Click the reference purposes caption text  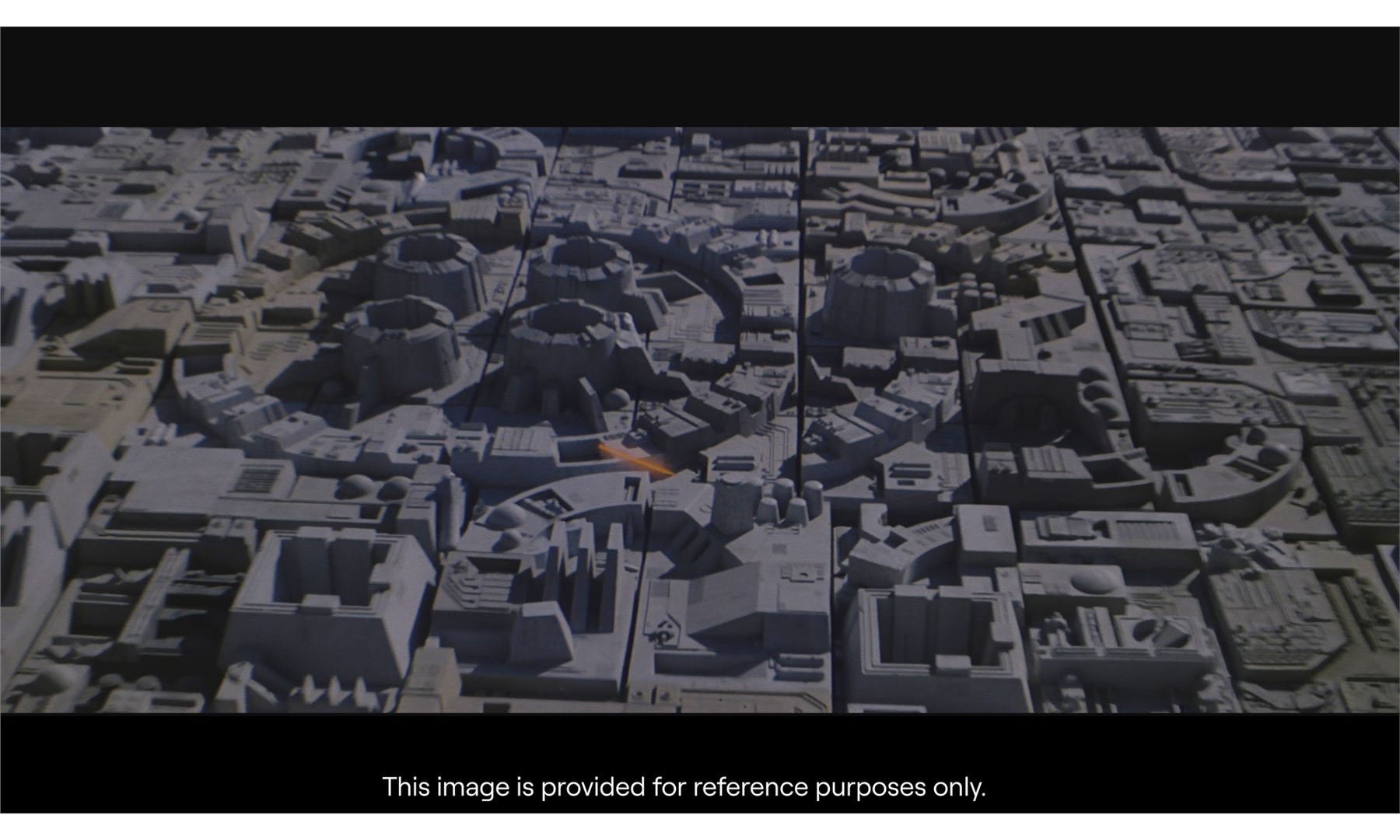(684, 787)
